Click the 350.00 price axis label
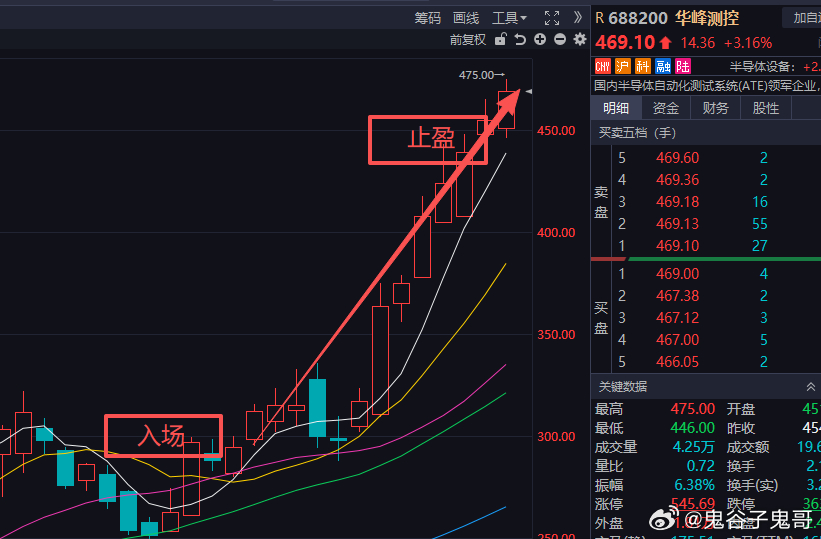The height and width of the screenshot is (539, 821). (x=556, y=335)
